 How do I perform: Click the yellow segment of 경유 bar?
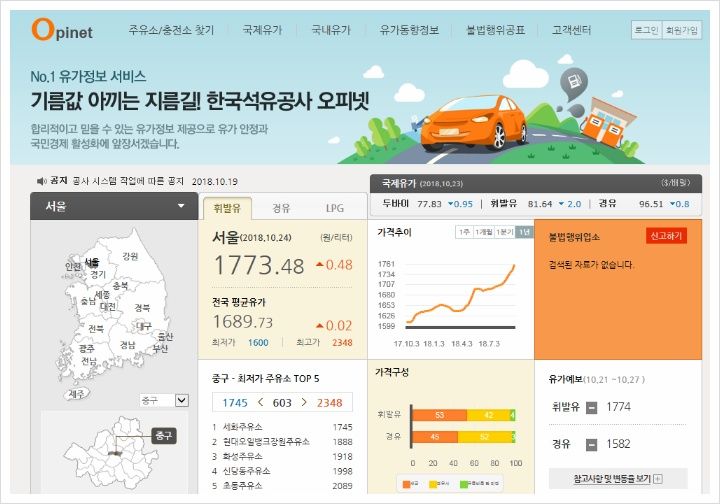tap(484, 437)
